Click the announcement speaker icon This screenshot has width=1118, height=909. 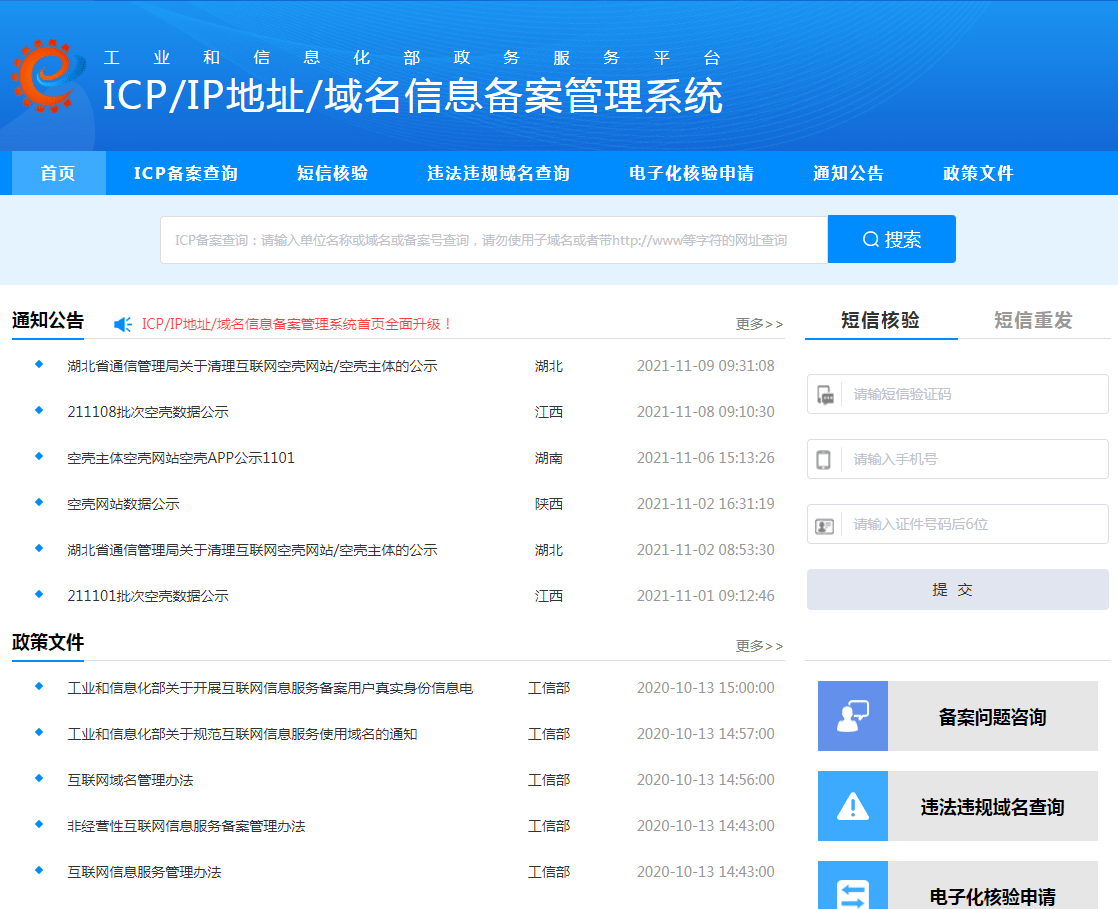[122, 323]
